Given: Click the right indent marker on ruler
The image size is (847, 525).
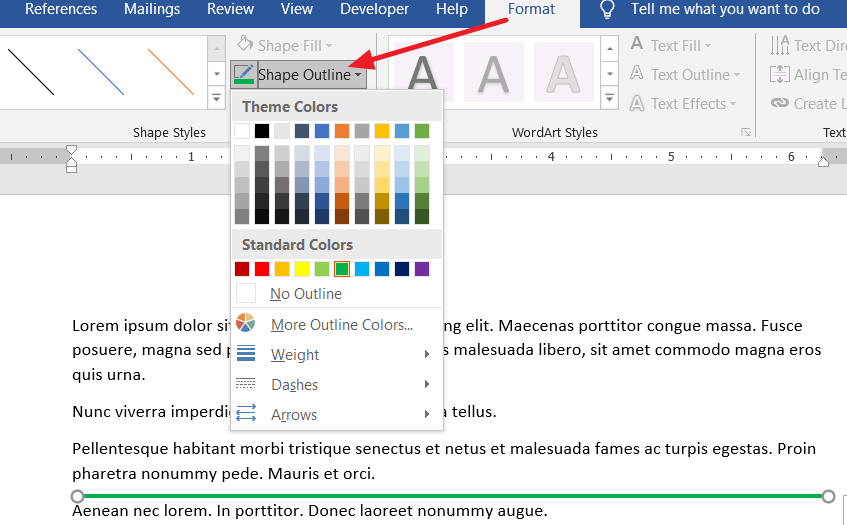Looking at the screenshot, I should (x=823, y=161).
